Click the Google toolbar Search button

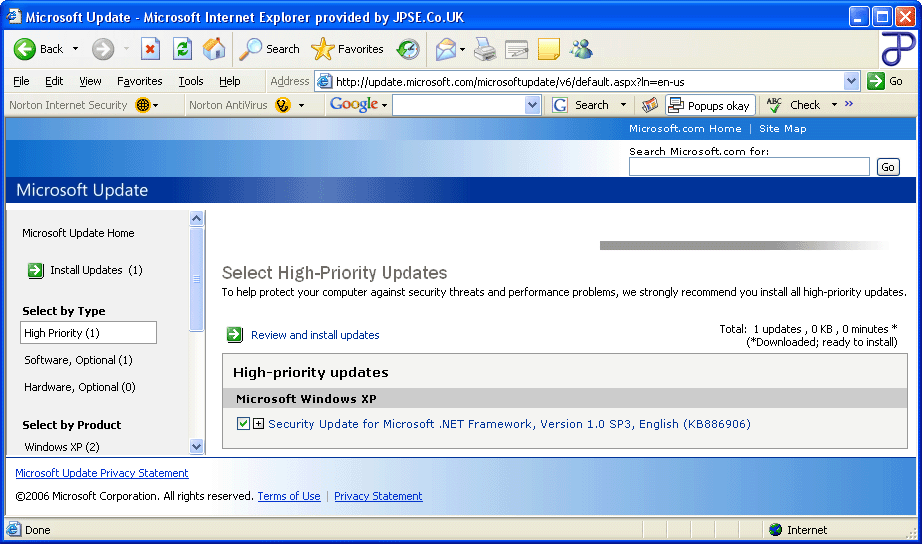click(x=583, y=105)
